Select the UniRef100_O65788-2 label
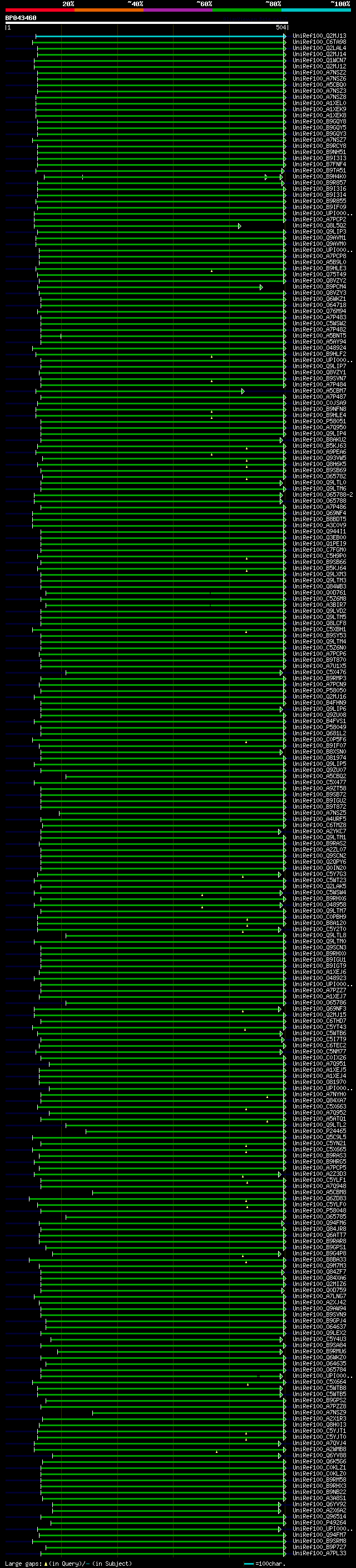356x1568 pixels. [323, 495]
